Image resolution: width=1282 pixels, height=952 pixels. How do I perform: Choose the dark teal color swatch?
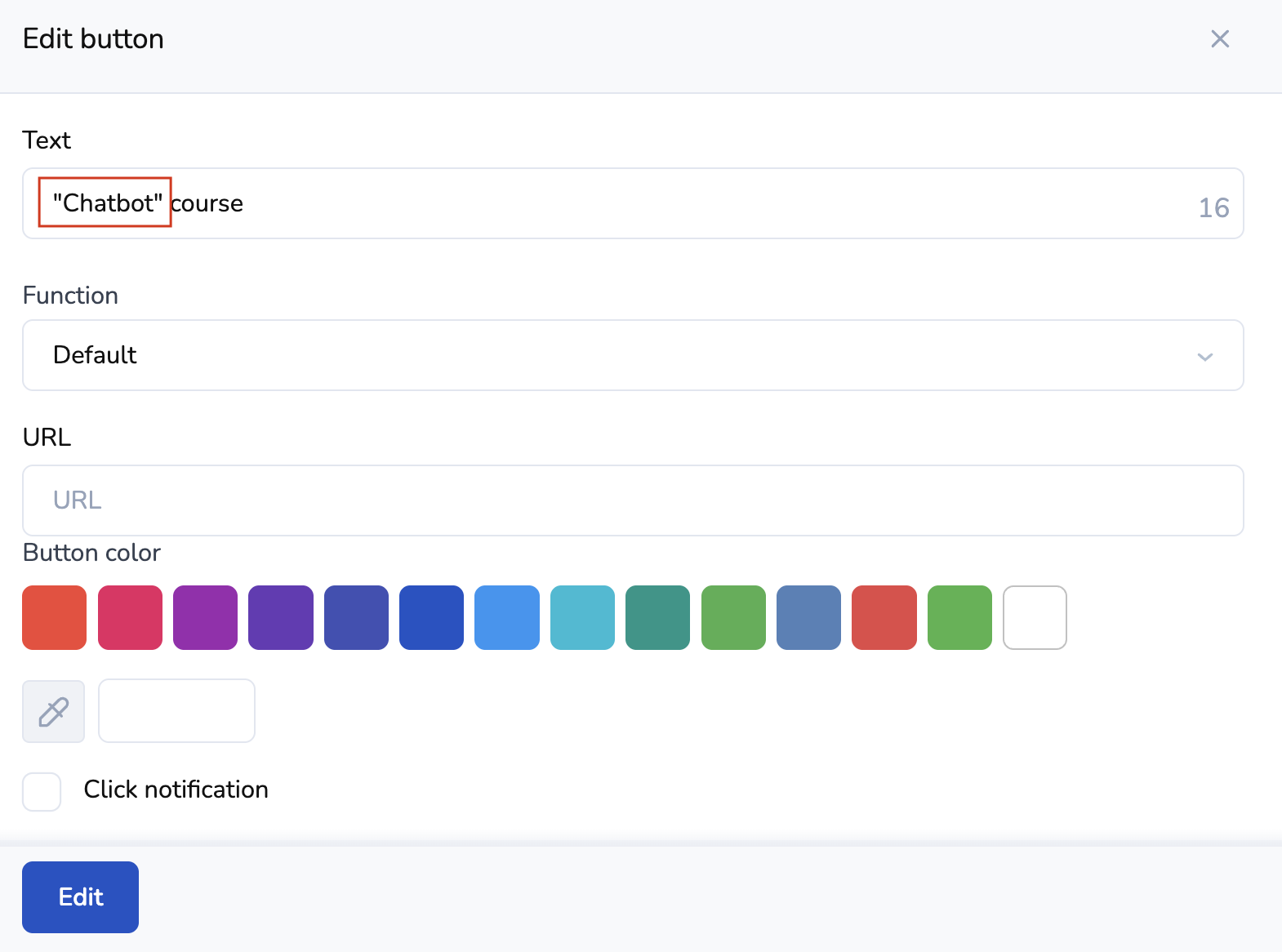point(657,617)
